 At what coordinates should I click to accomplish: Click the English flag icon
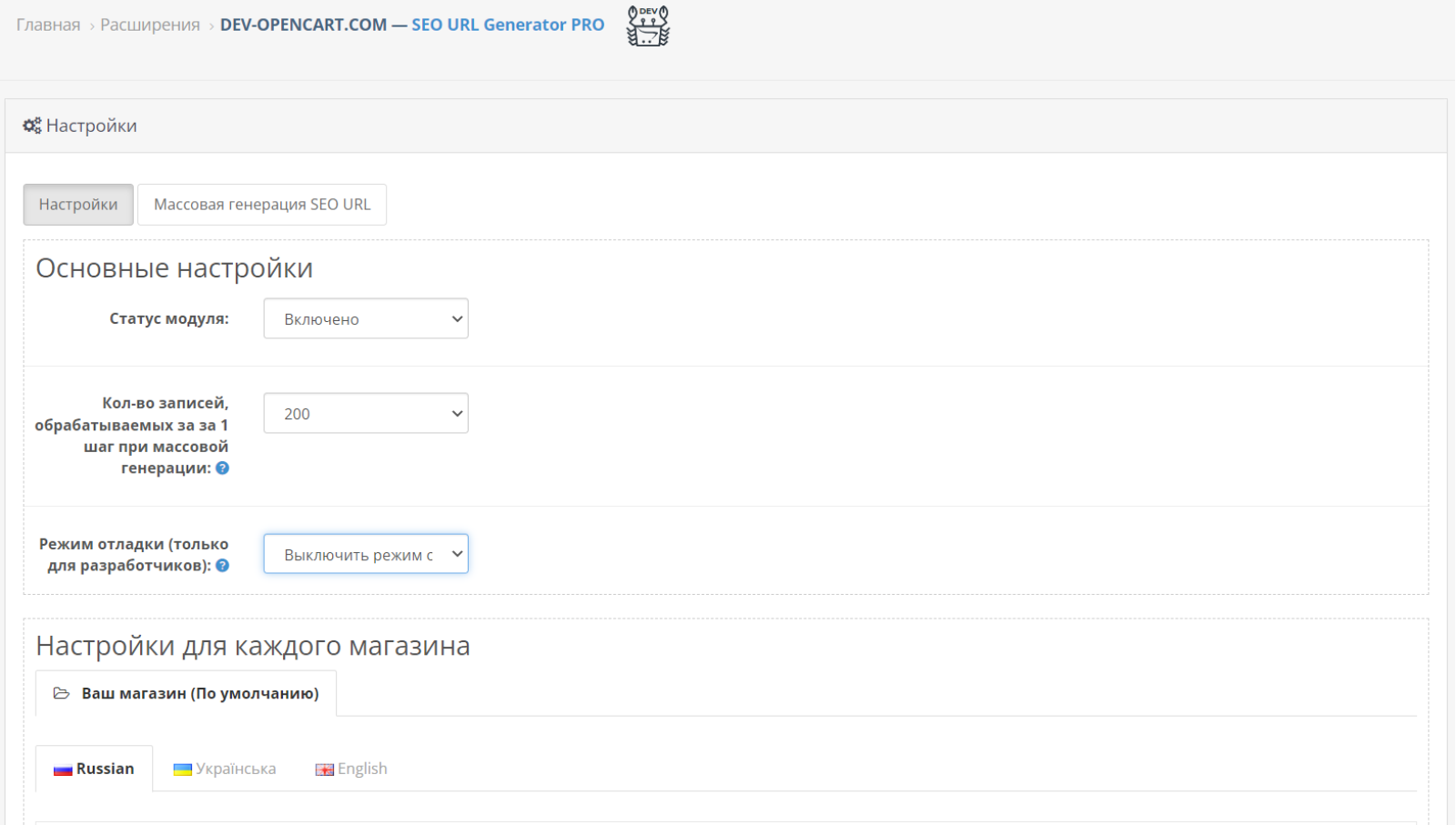point(325,770)
